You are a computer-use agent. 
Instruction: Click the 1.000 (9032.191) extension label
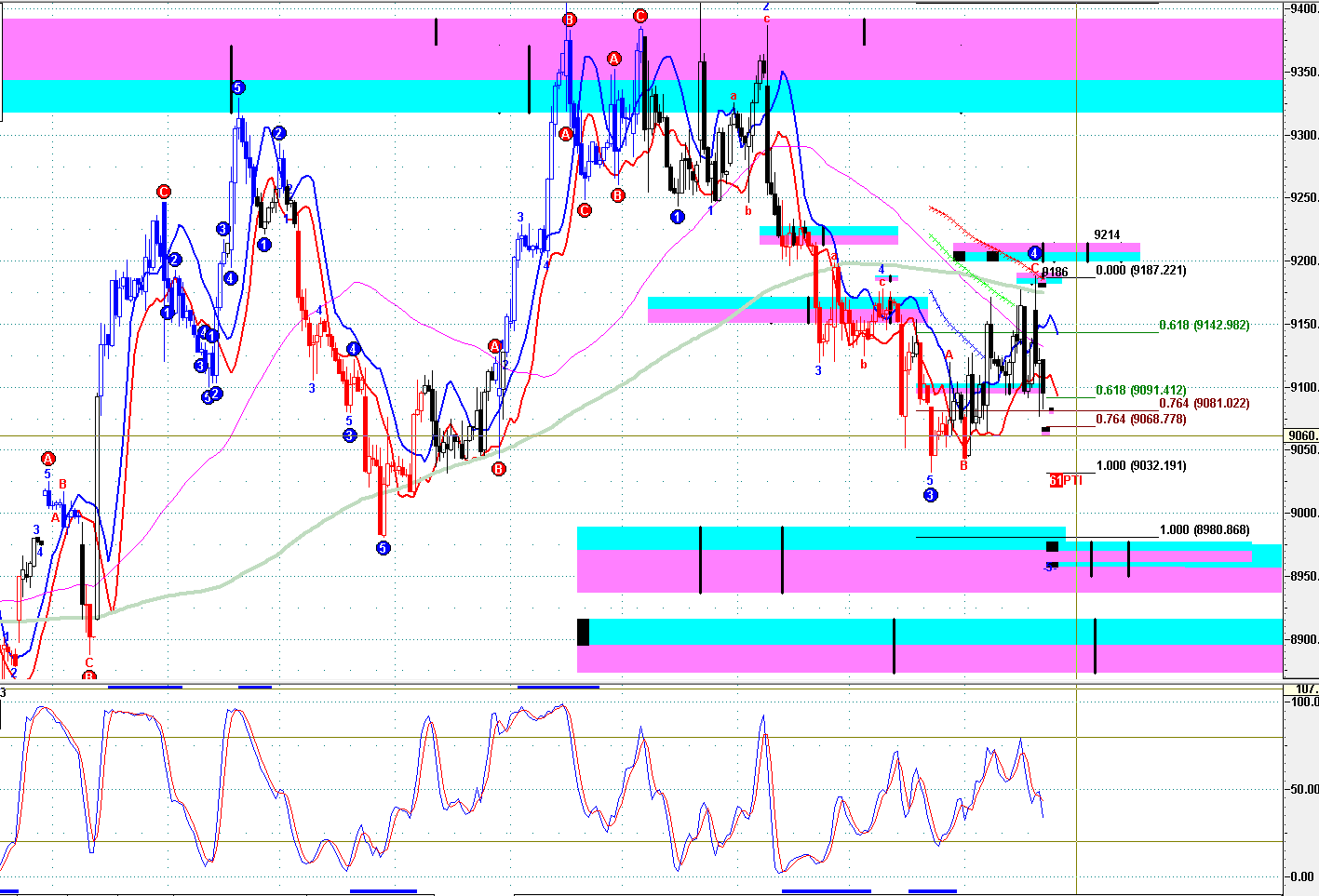(1140, 466)
